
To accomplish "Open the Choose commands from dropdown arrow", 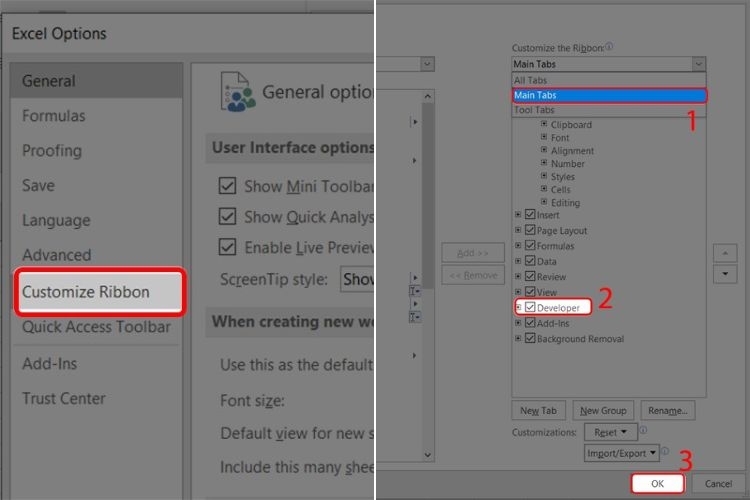I will coord(427,64).
